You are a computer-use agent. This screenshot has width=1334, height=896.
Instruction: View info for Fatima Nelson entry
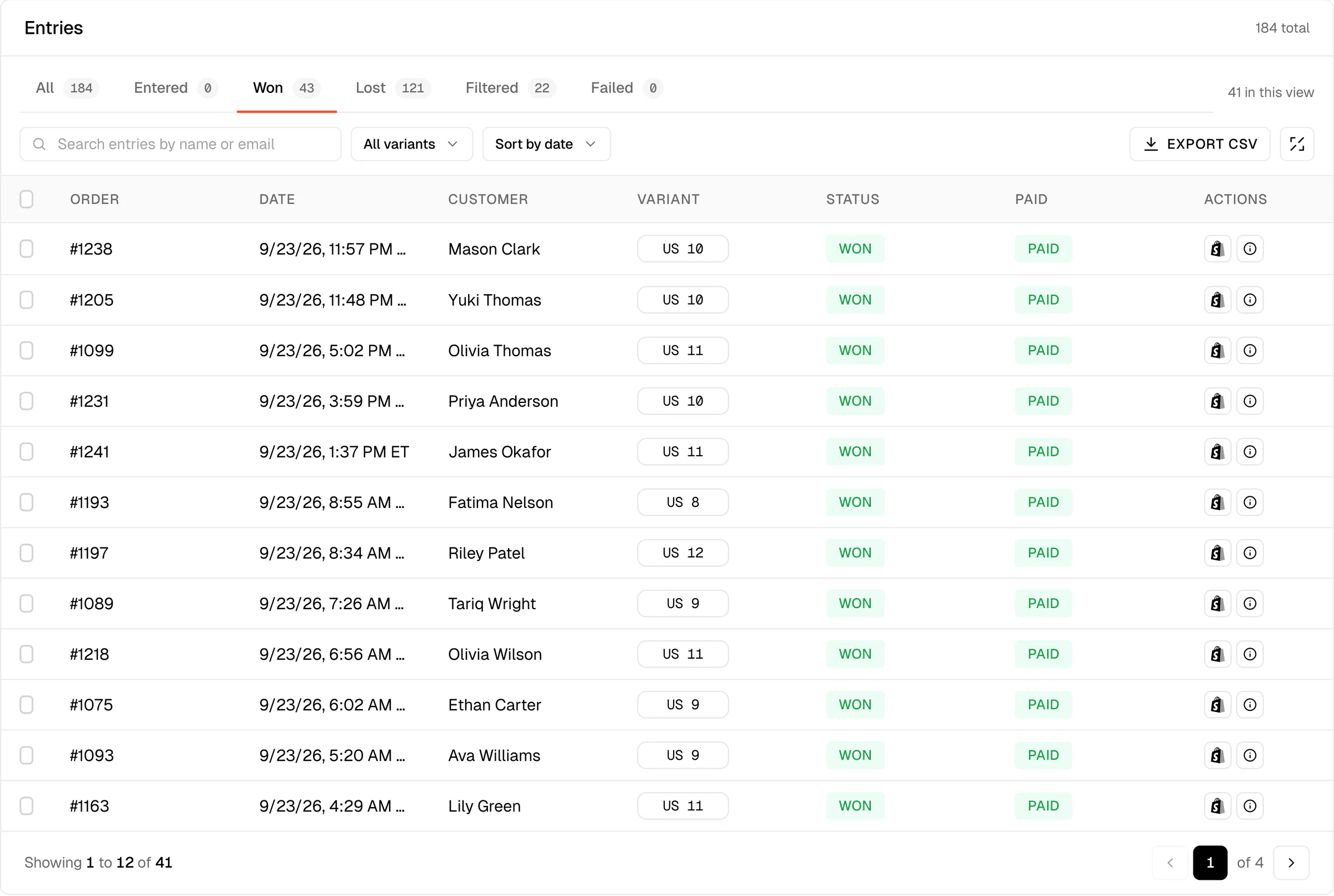click(x=1250, y=502)
